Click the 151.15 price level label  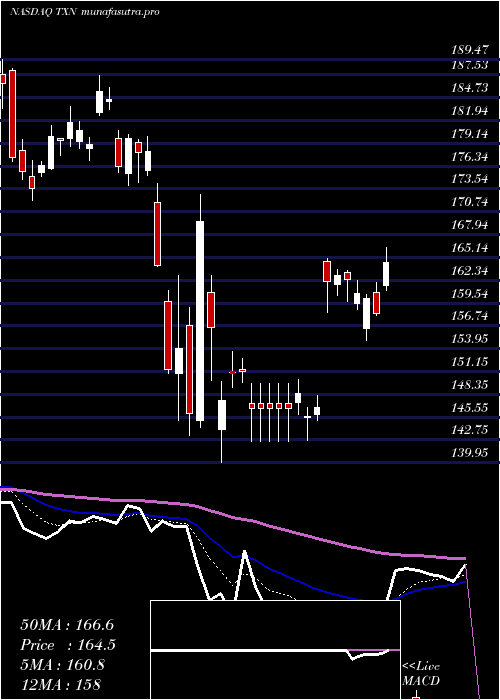(x=469, y=362)
